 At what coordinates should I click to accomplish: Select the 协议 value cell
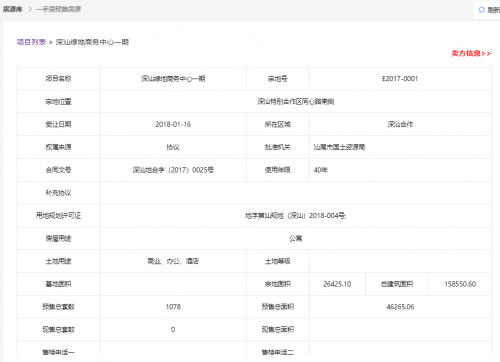click(173, 147)
